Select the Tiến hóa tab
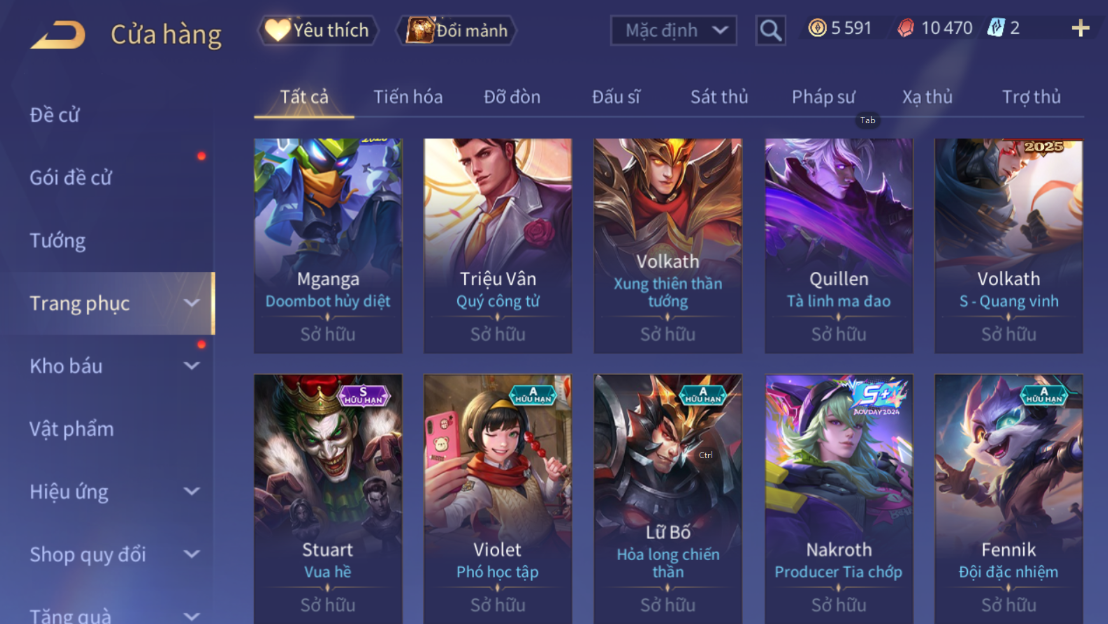Image resolution: width=1108 pixels, height=624 pixels. [x=408, y=97]
